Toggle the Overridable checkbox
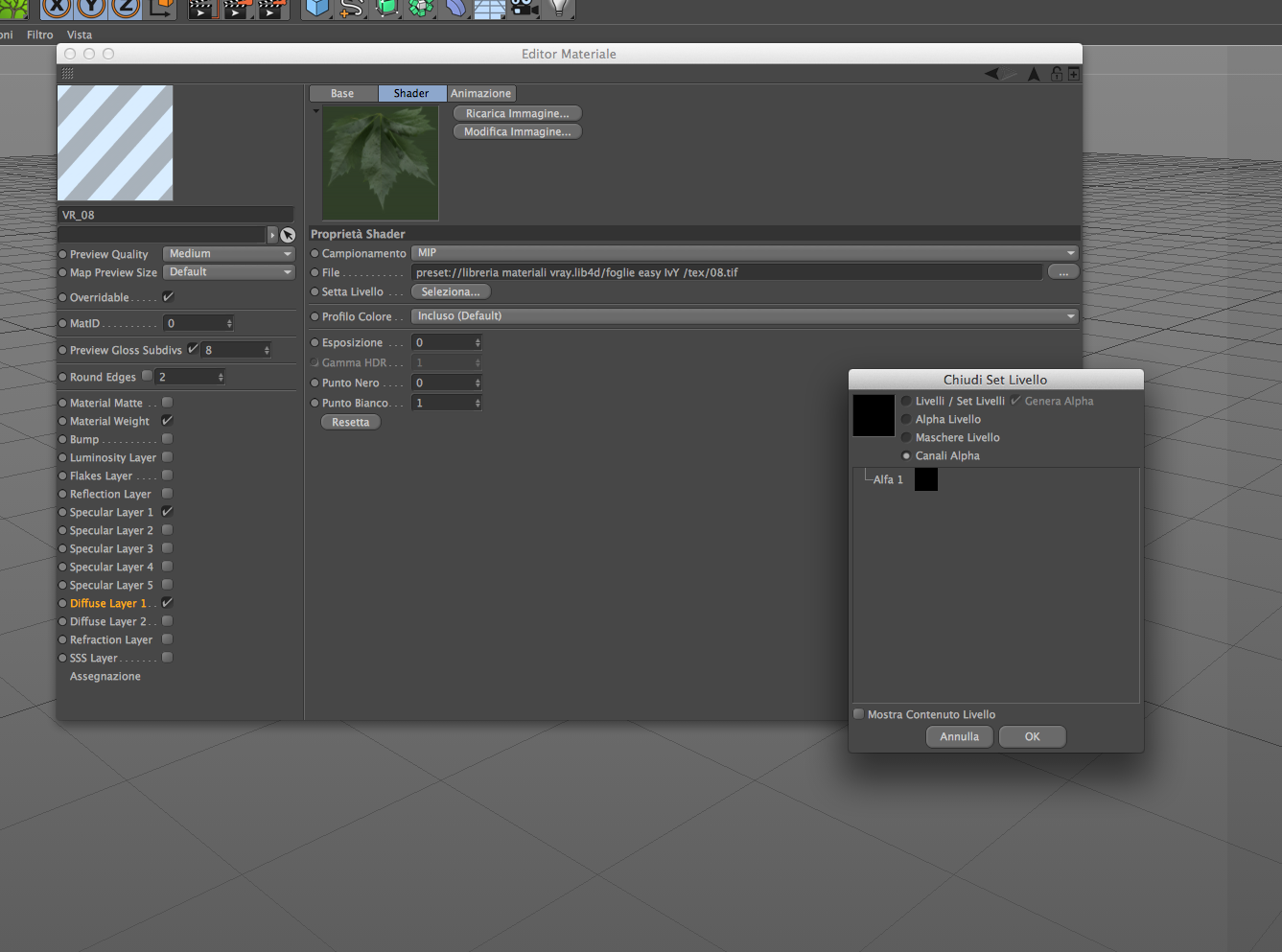1282x952 pixels. 168,297
